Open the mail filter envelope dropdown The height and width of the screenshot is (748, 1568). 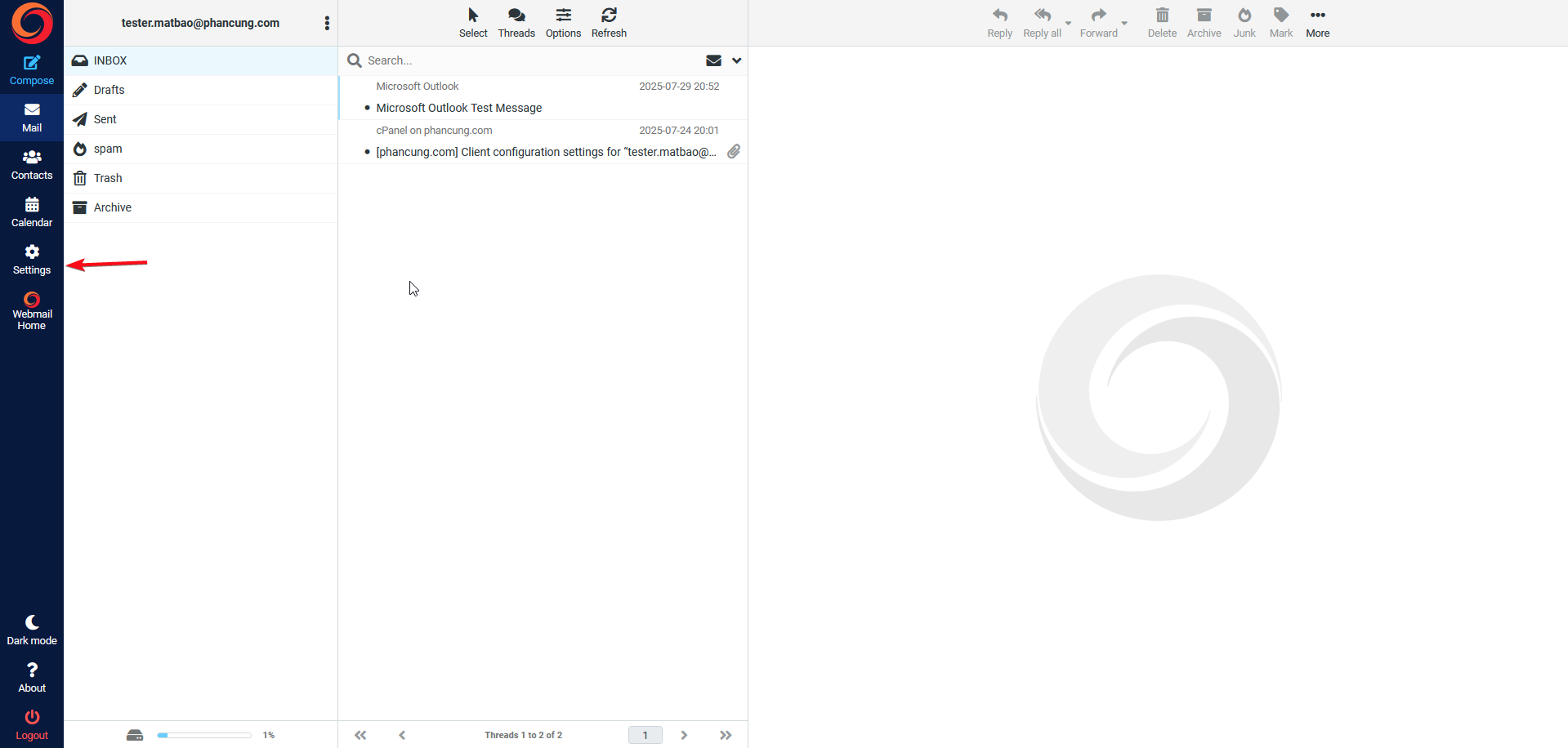pyautogui.click(x=713, y=60)
